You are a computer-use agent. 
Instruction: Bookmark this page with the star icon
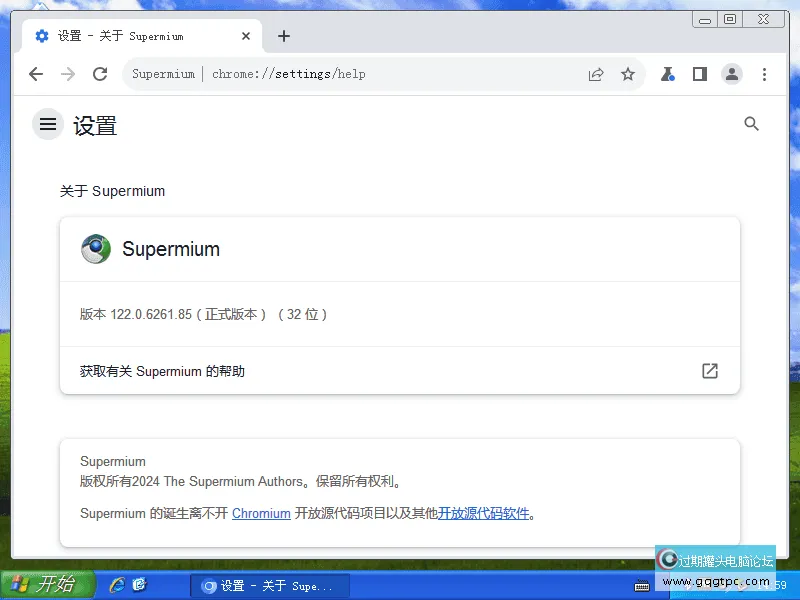click(628, 73)
